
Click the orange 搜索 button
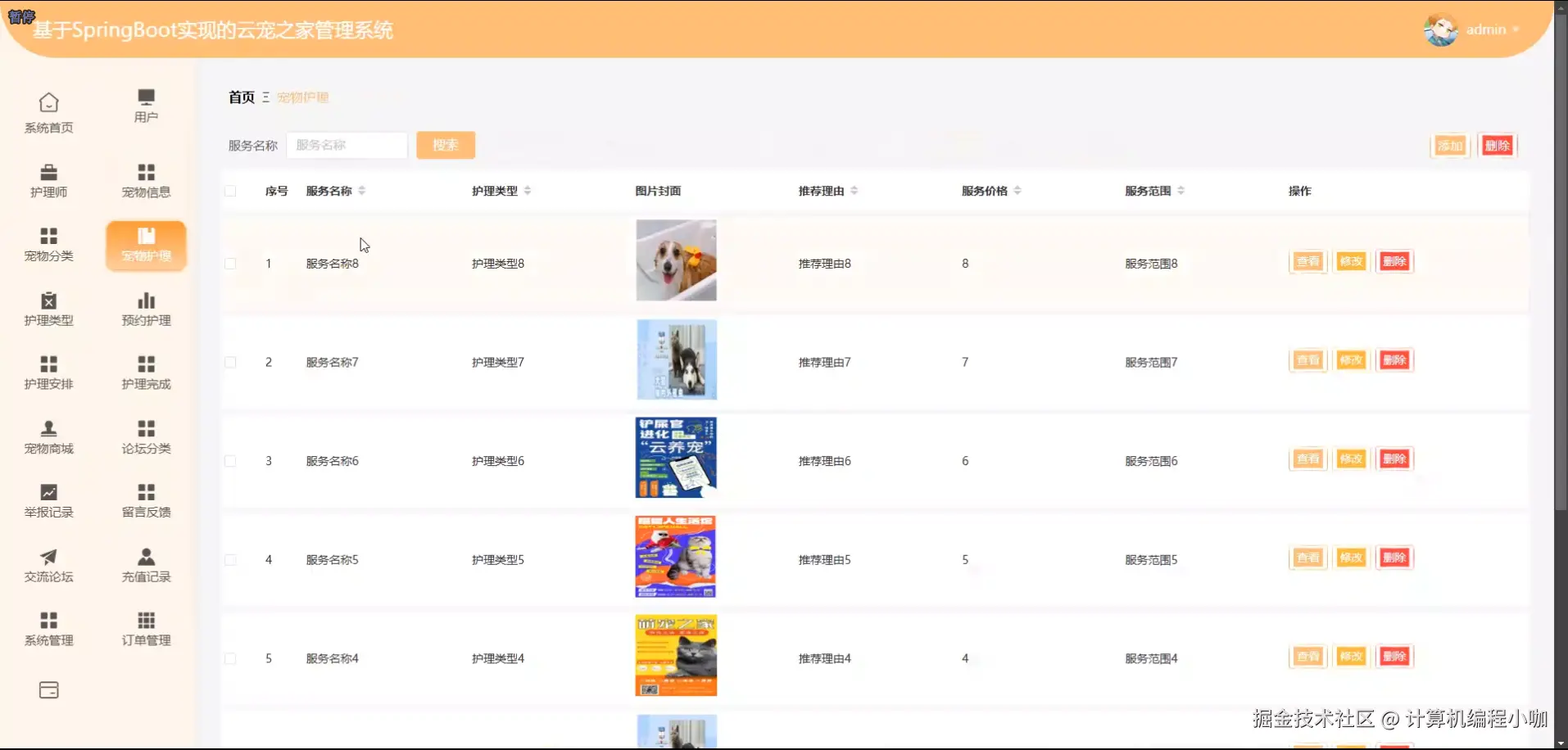(x=446, y=145)
